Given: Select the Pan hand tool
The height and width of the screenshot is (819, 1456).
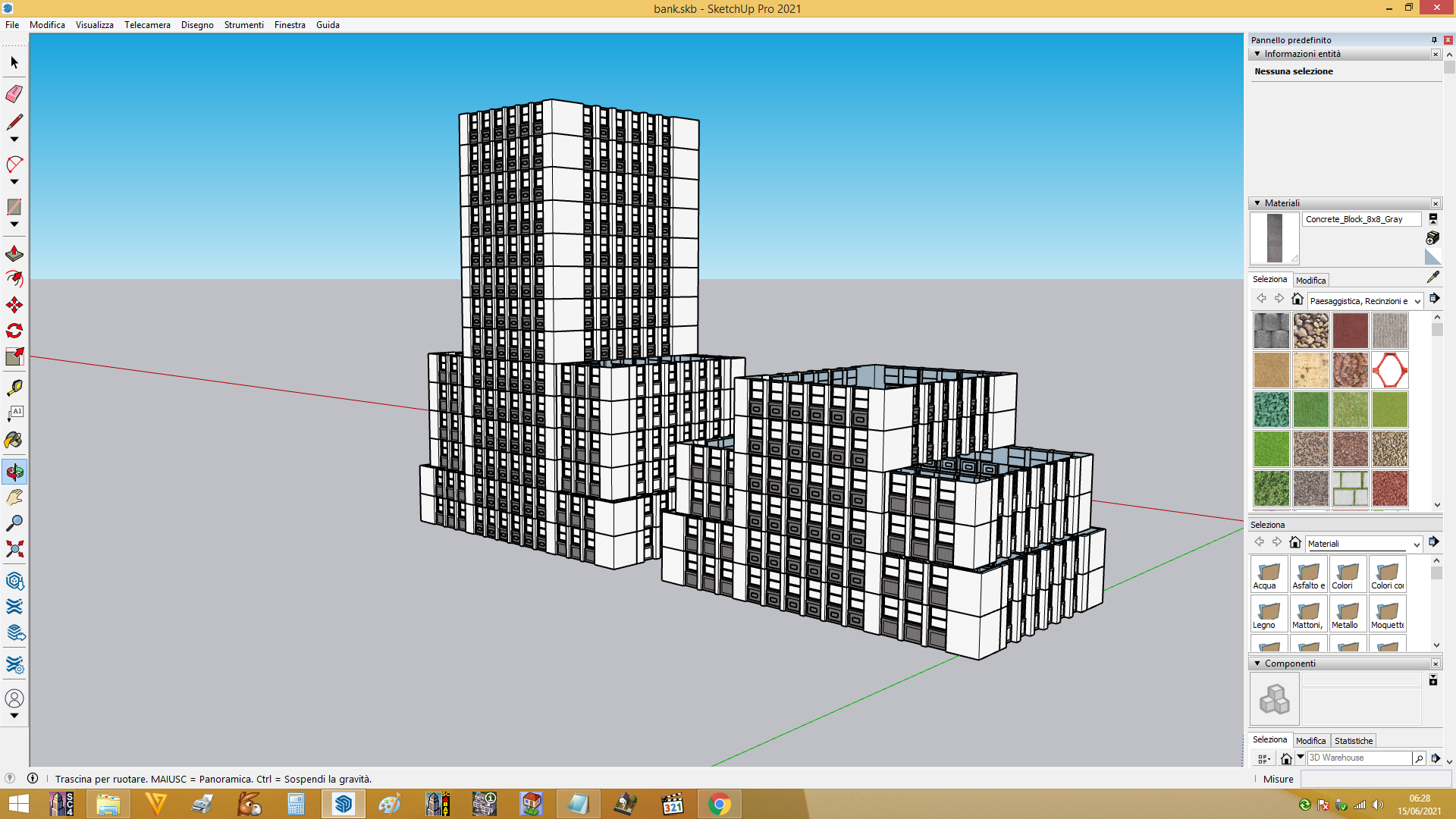Looking at the screenshot, I should point(14,497).
